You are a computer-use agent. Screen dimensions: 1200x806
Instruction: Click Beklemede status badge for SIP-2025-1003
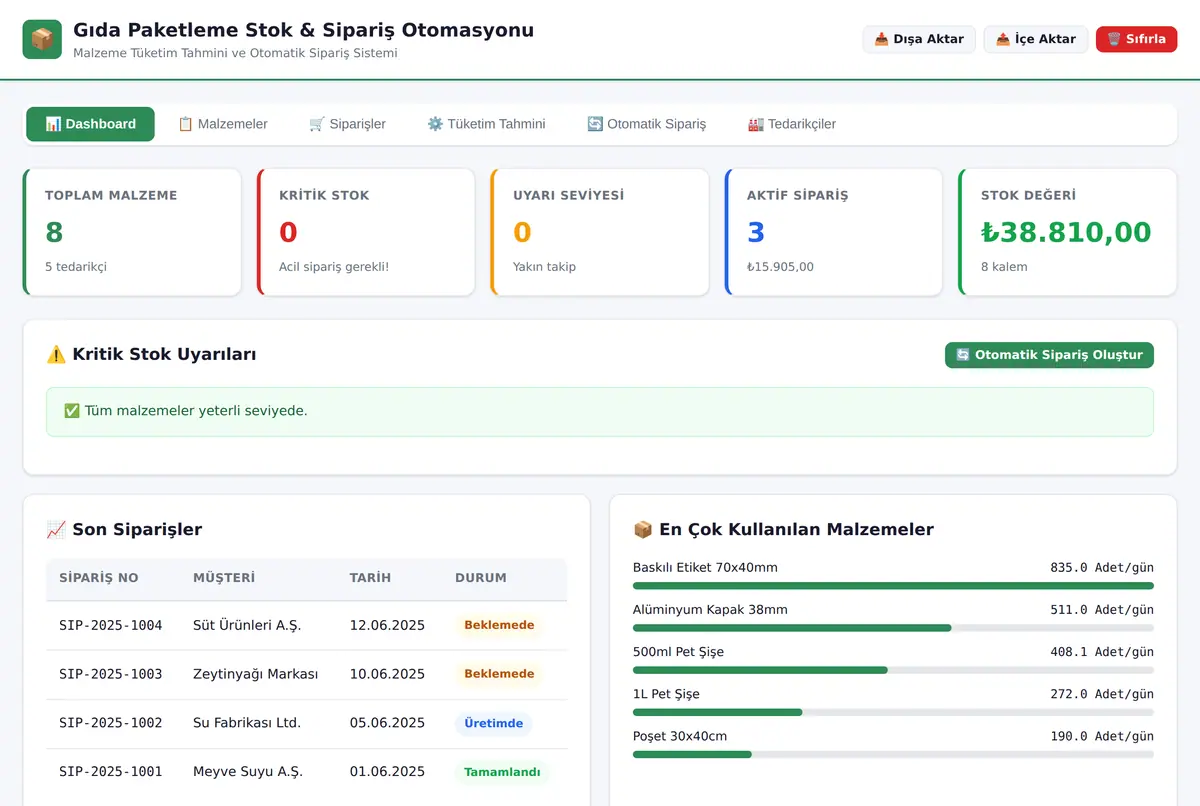coord(499,674)
